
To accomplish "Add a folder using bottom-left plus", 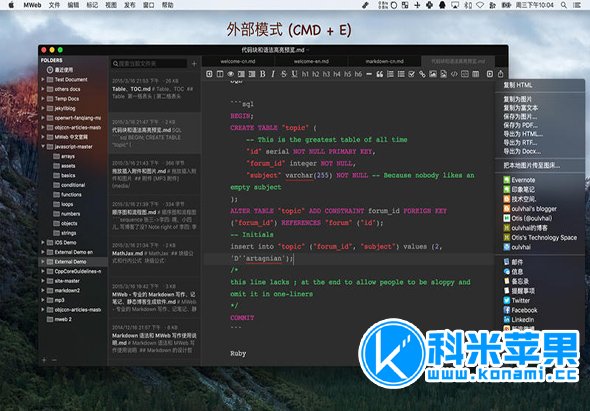I will pos(44,360).
